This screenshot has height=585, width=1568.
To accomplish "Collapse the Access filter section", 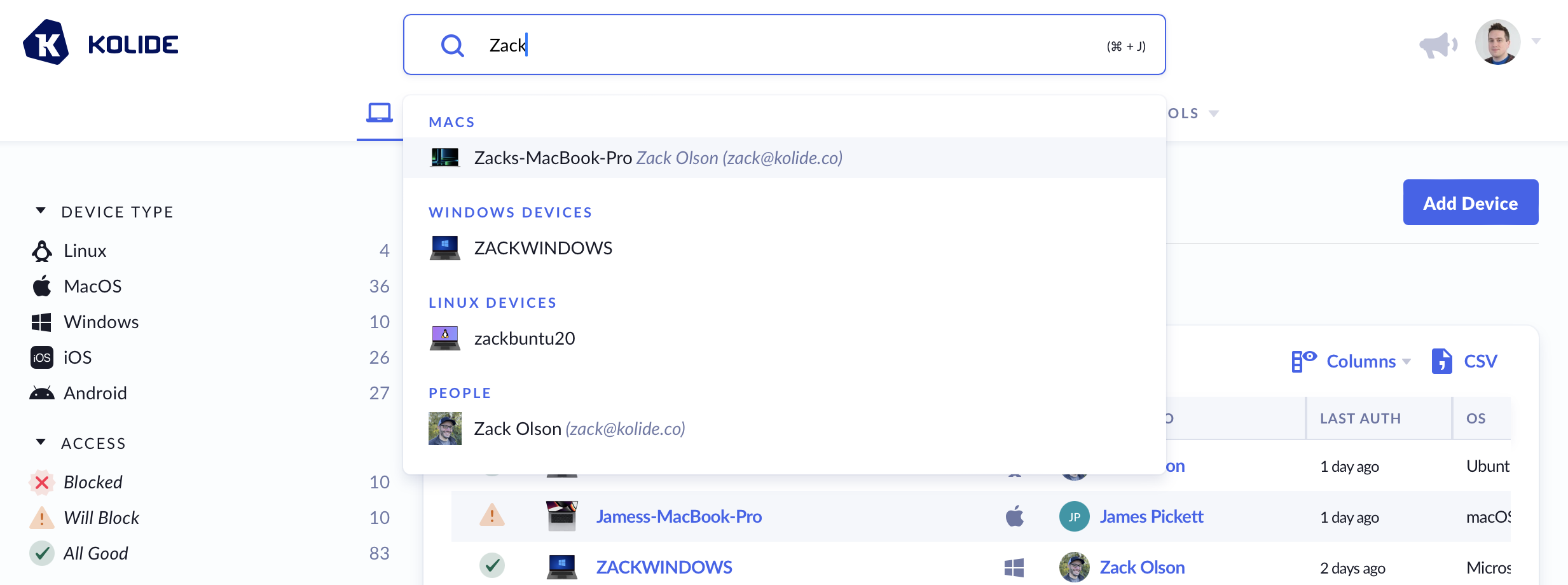I will click(41, 443).
